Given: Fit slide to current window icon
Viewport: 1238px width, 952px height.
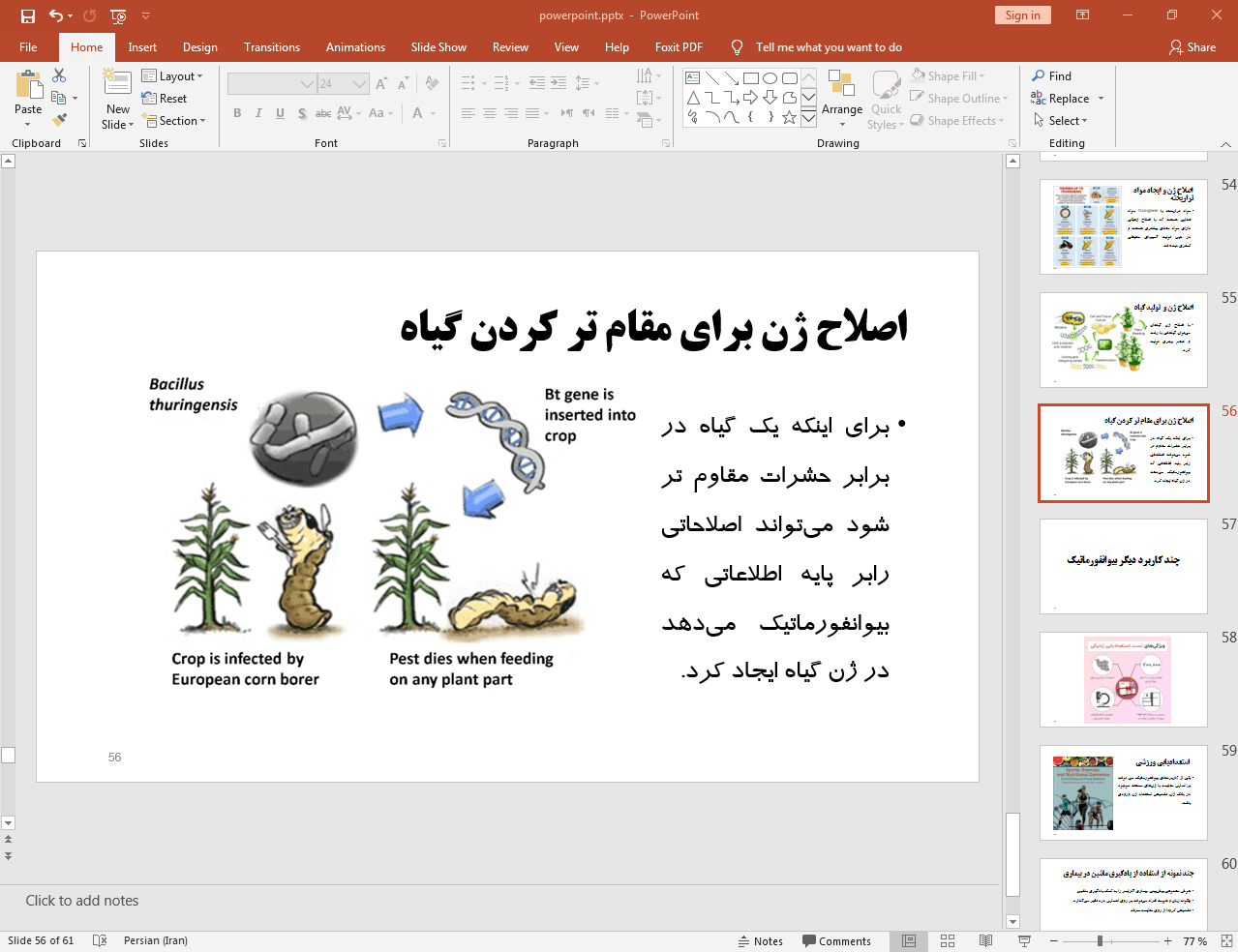Looking at the screenshot, I should [x=1226, y=940].
